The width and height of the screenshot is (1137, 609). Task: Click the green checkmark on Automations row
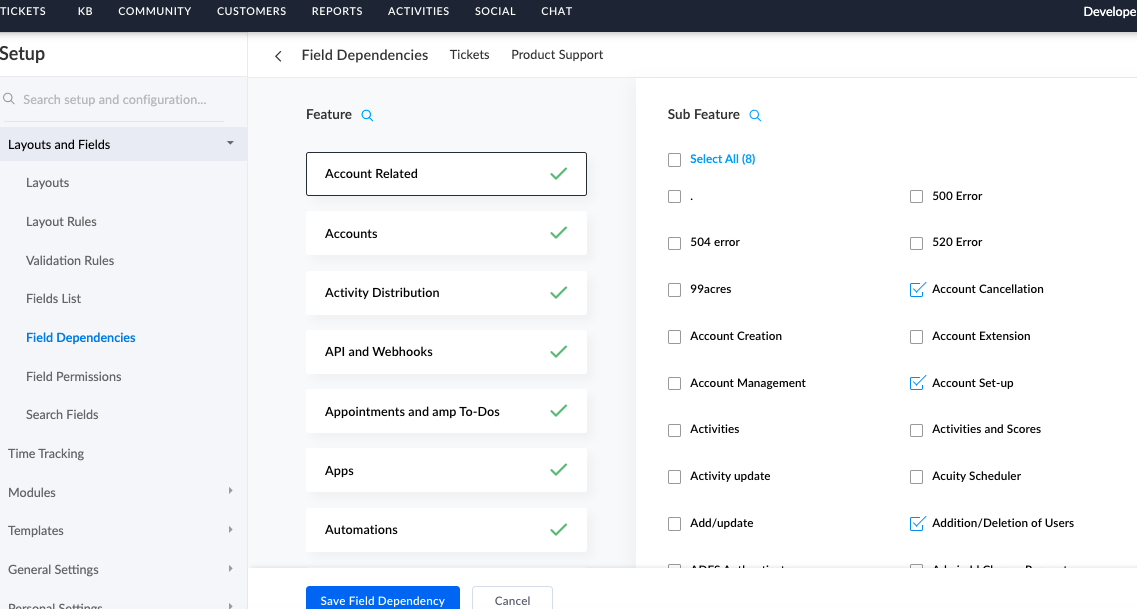pos(558,529)
